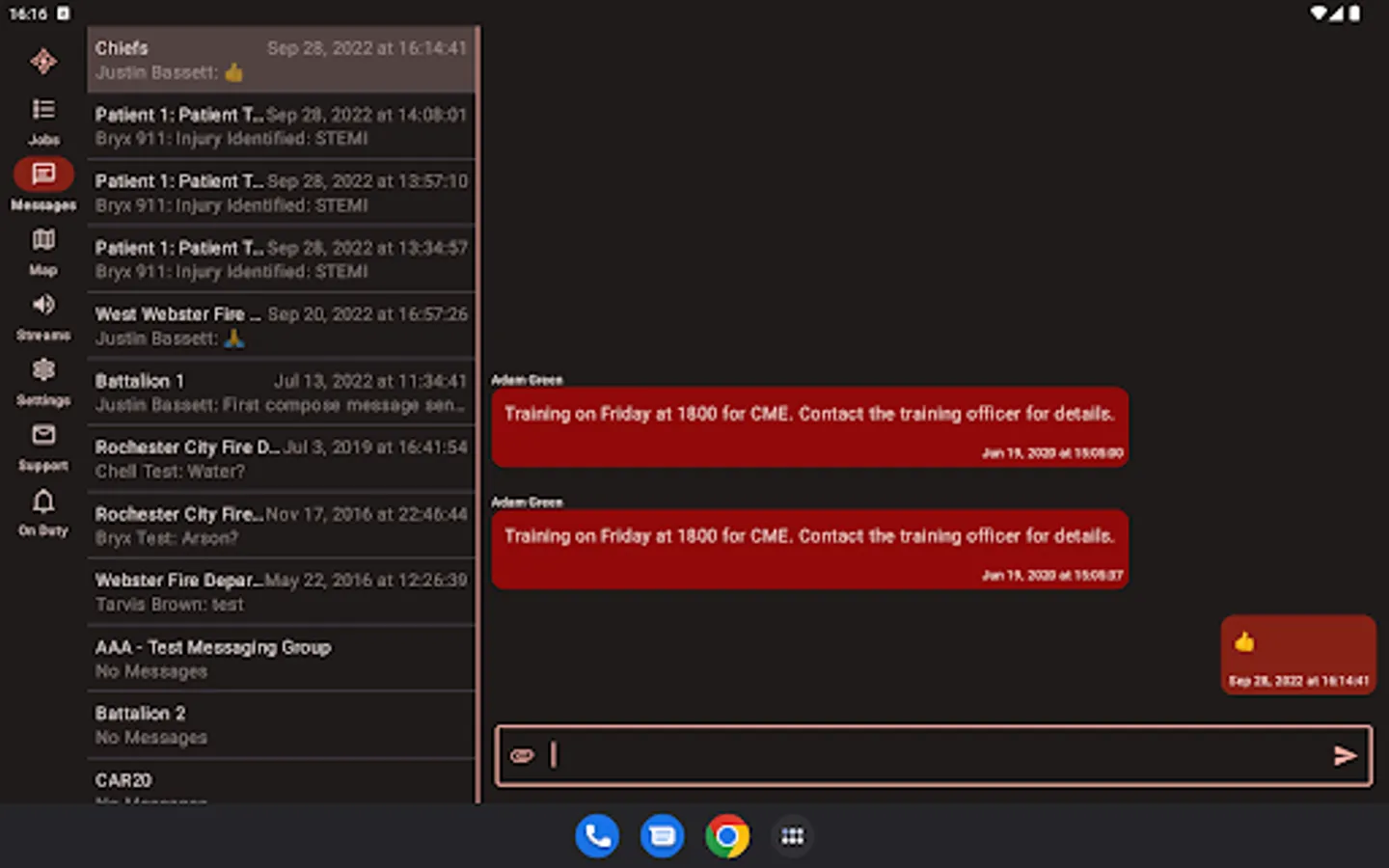Open the Chiefs conversation
The image size is (1389, 868).
281,60
